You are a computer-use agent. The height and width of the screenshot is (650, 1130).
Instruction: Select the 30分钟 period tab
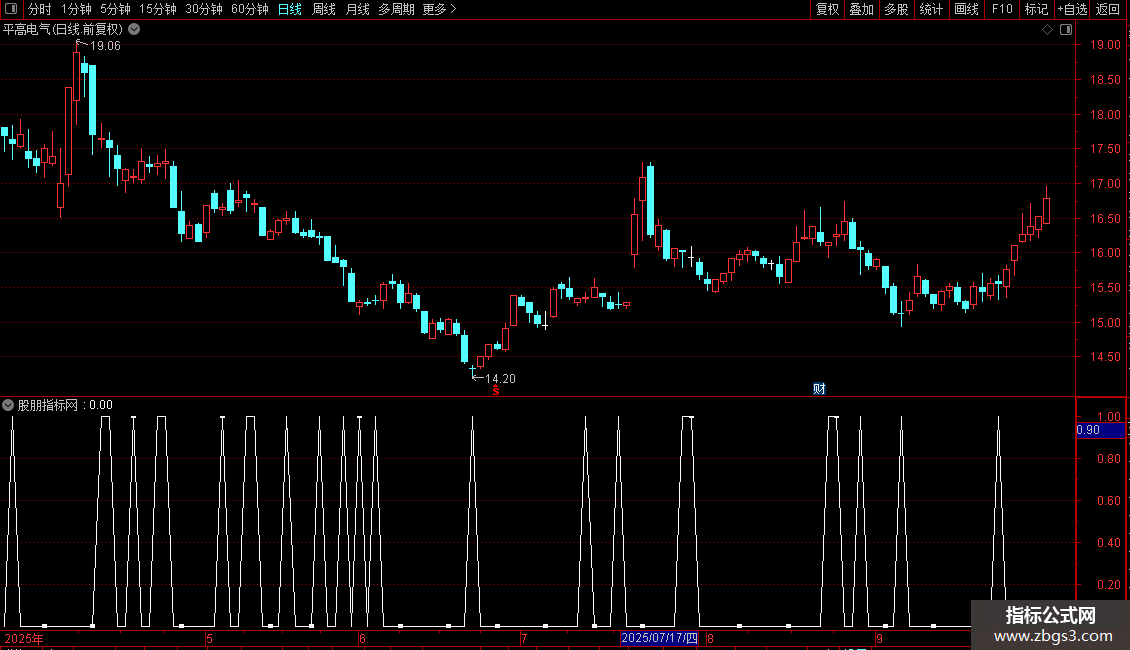pos(203,9)
